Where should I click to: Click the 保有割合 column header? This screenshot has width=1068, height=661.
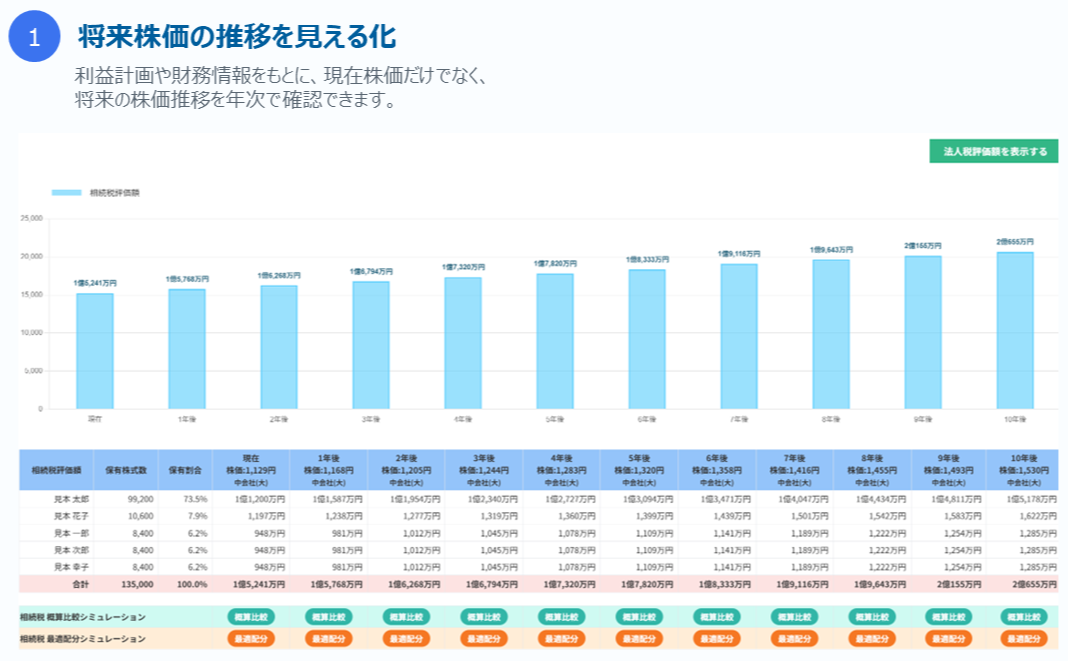coord(185,470)
